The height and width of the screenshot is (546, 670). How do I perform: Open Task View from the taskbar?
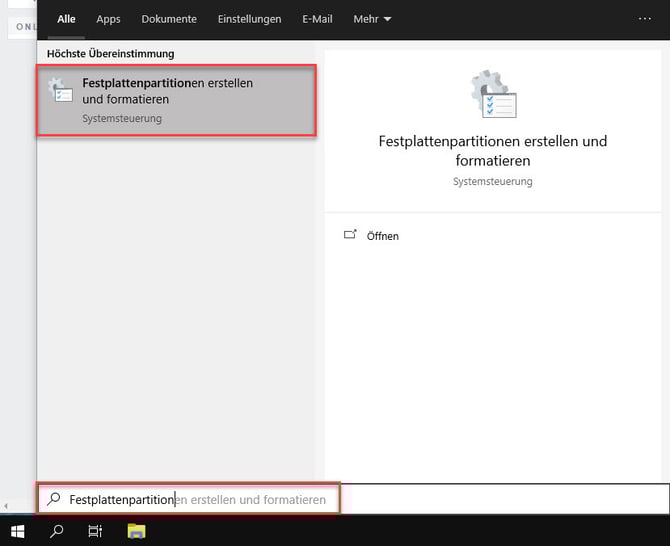pos(95,531)
